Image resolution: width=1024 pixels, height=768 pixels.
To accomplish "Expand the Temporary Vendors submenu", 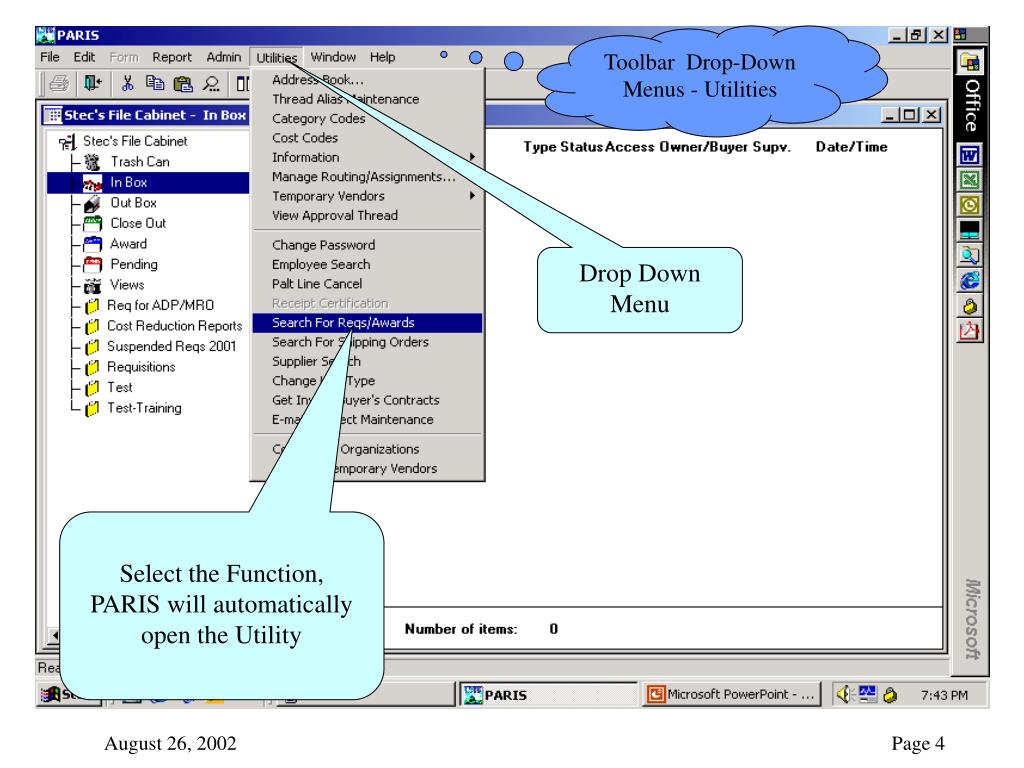I will coord(368,196).
